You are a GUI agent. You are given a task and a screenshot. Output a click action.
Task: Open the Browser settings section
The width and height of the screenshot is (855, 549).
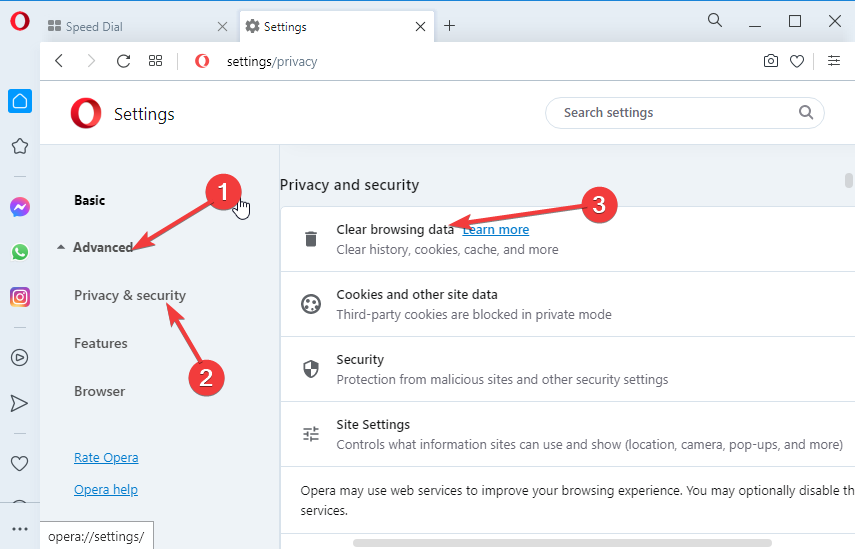point(99,391)
